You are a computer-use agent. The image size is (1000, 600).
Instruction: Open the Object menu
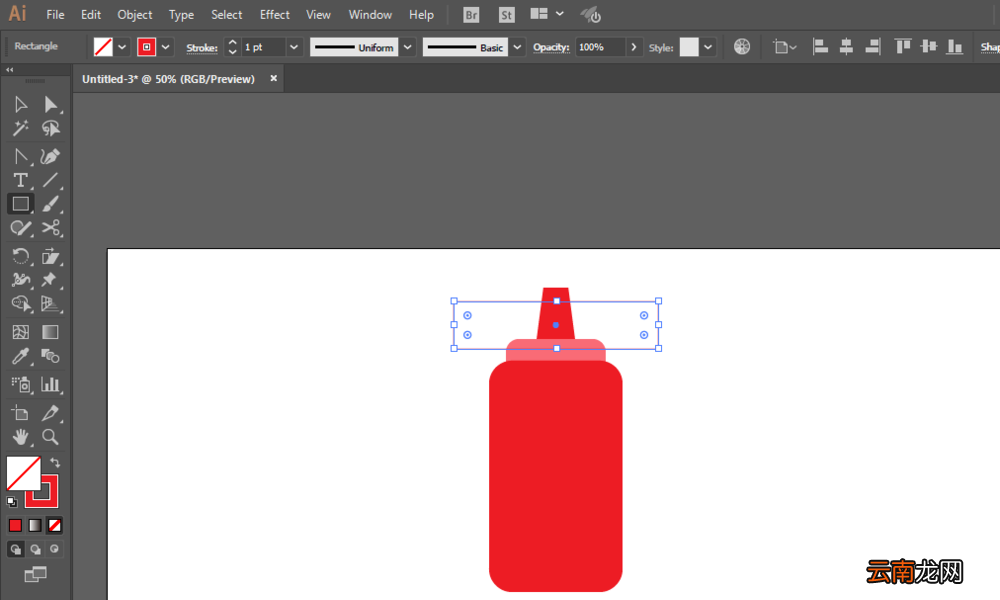pos(135,15)
